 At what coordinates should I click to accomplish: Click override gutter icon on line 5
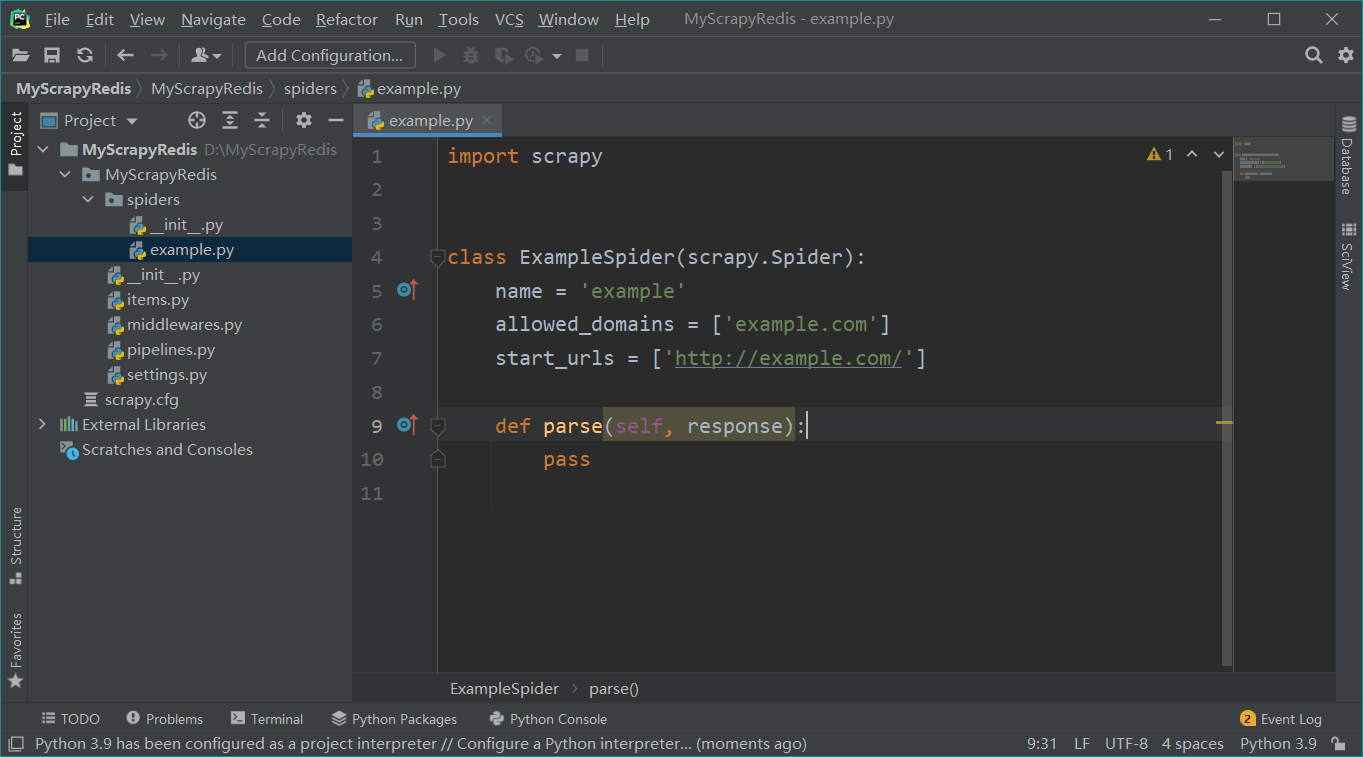407,290
